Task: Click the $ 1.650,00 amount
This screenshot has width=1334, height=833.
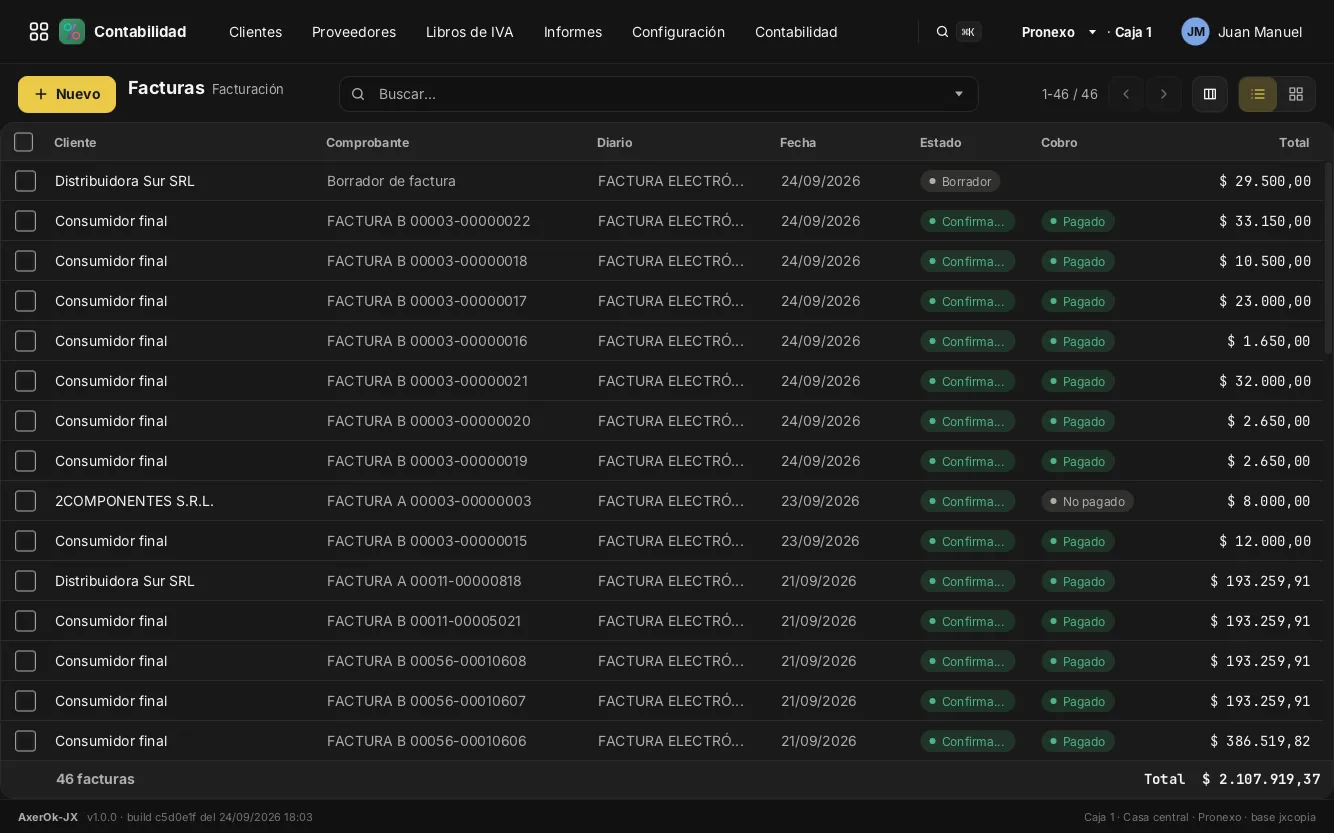Action: click(1268, 341)
